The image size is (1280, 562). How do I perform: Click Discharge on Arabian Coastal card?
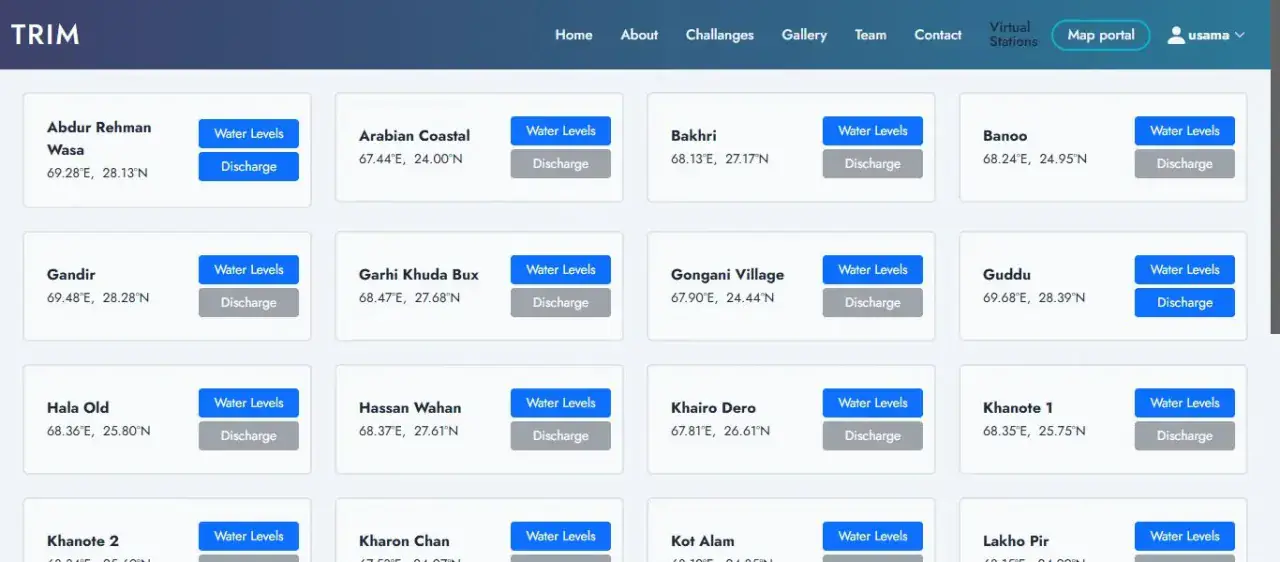click(561, 164)
